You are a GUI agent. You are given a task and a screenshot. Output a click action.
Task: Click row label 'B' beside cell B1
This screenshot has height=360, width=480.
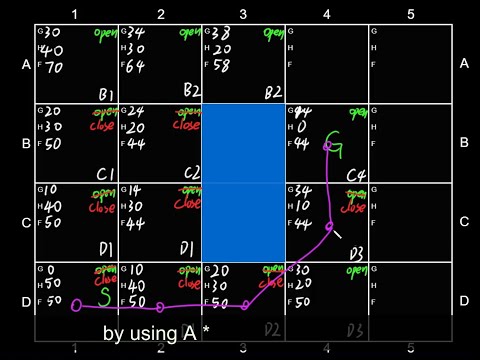[x=26, y=143]
